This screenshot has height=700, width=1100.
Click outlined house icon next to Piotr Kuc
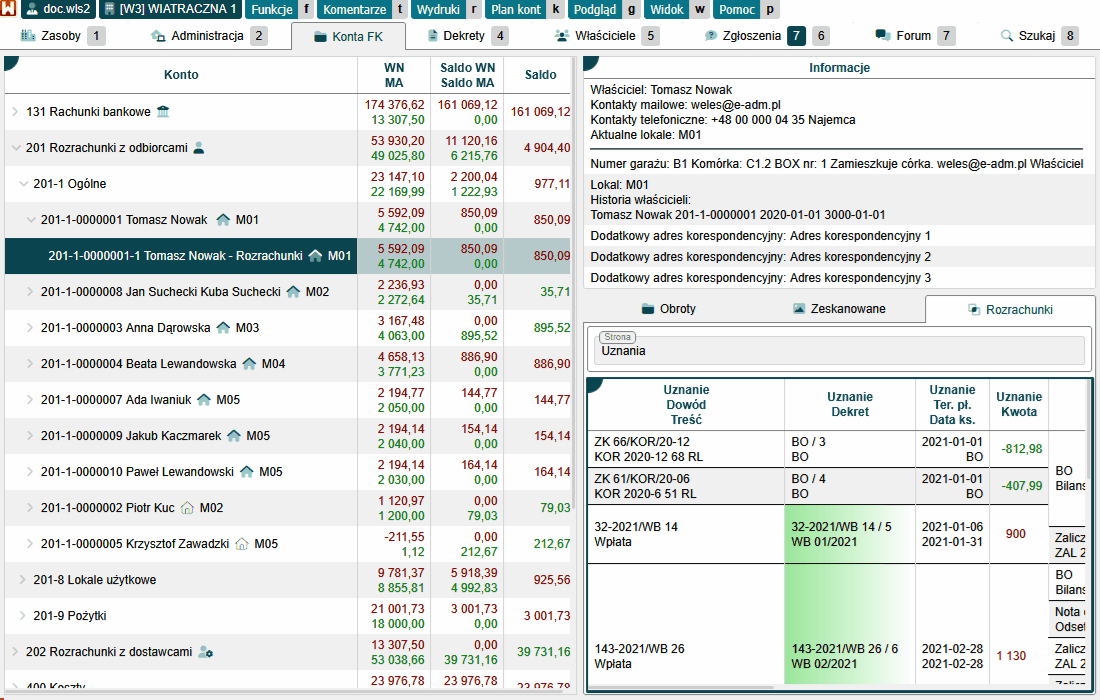coord(186,508)
